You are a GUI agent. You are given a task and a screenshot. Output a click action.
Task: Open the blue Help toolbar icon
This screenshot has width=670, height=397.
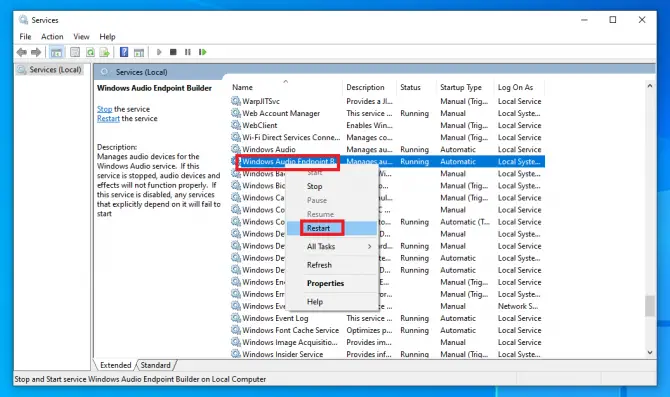(124, 52)
